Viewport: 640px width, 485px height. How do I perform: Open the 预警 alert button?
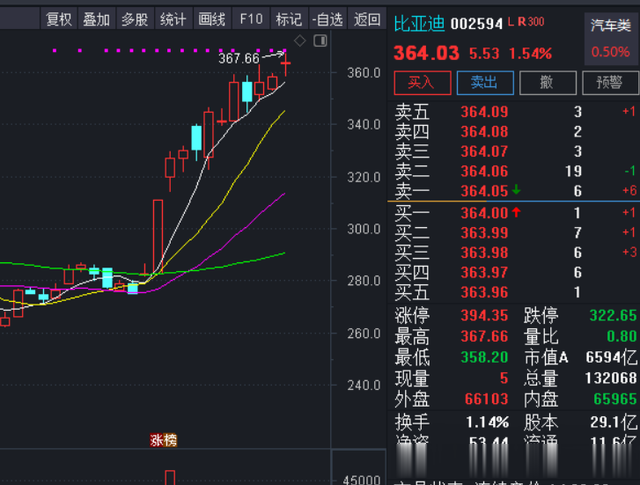[x=610, y=83]
